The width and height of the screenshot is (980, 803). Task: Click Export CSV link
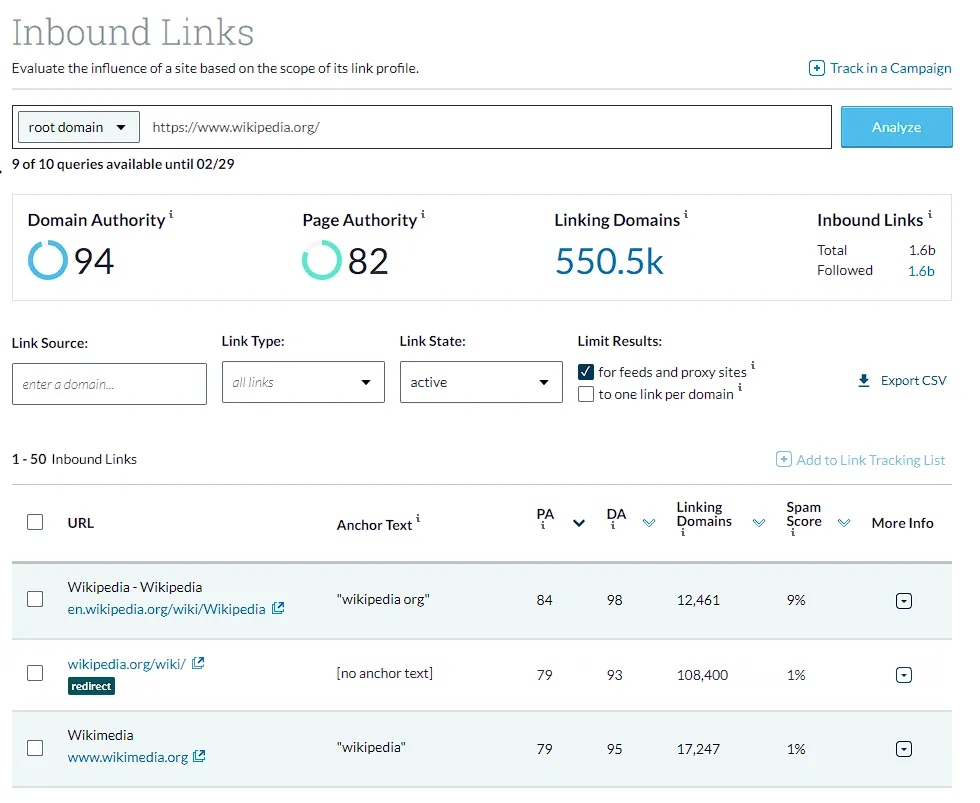[913, 381]
